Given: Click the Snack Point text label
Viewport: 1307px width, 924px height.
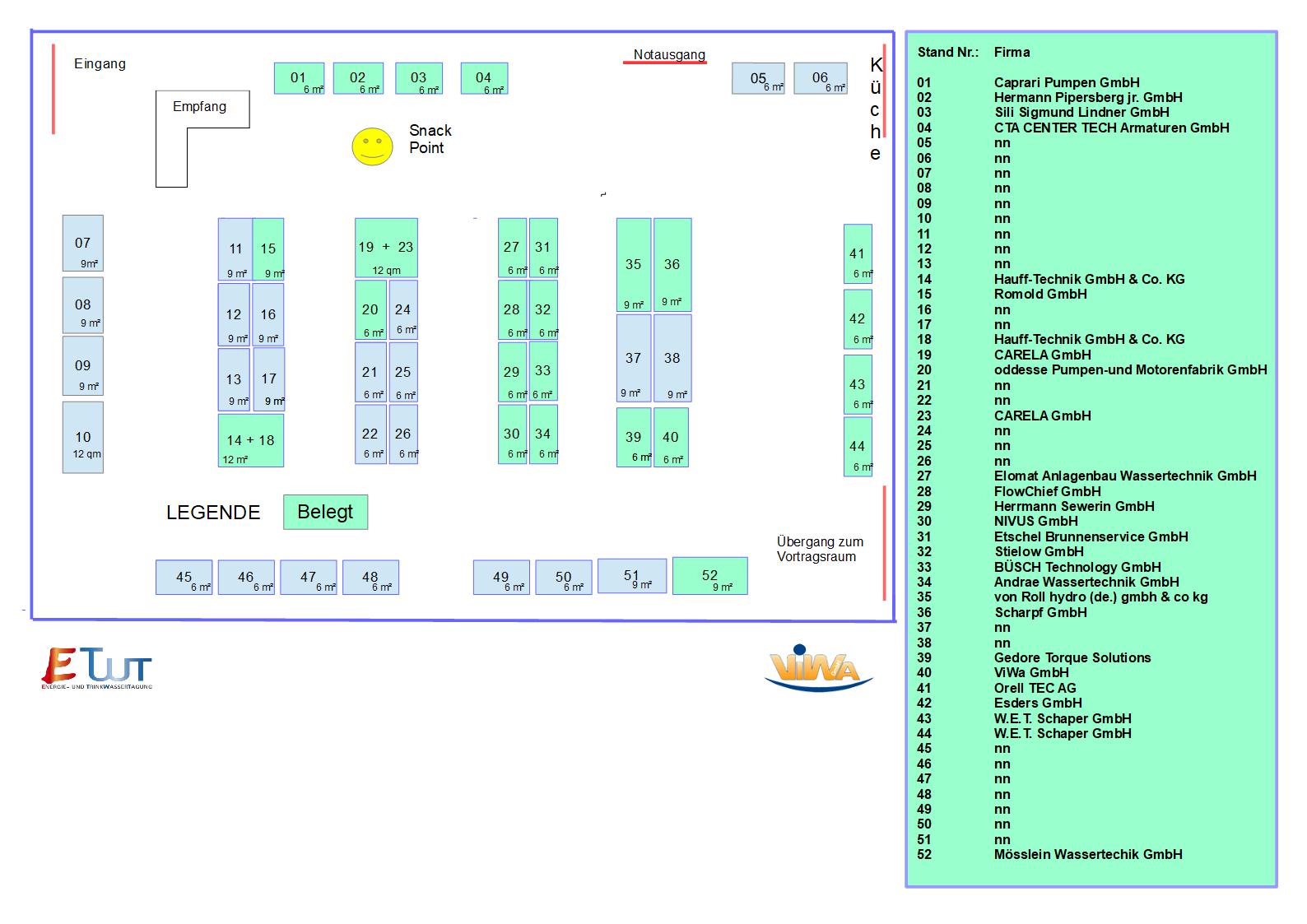Looking at the screenshot, I should [430, 139].
